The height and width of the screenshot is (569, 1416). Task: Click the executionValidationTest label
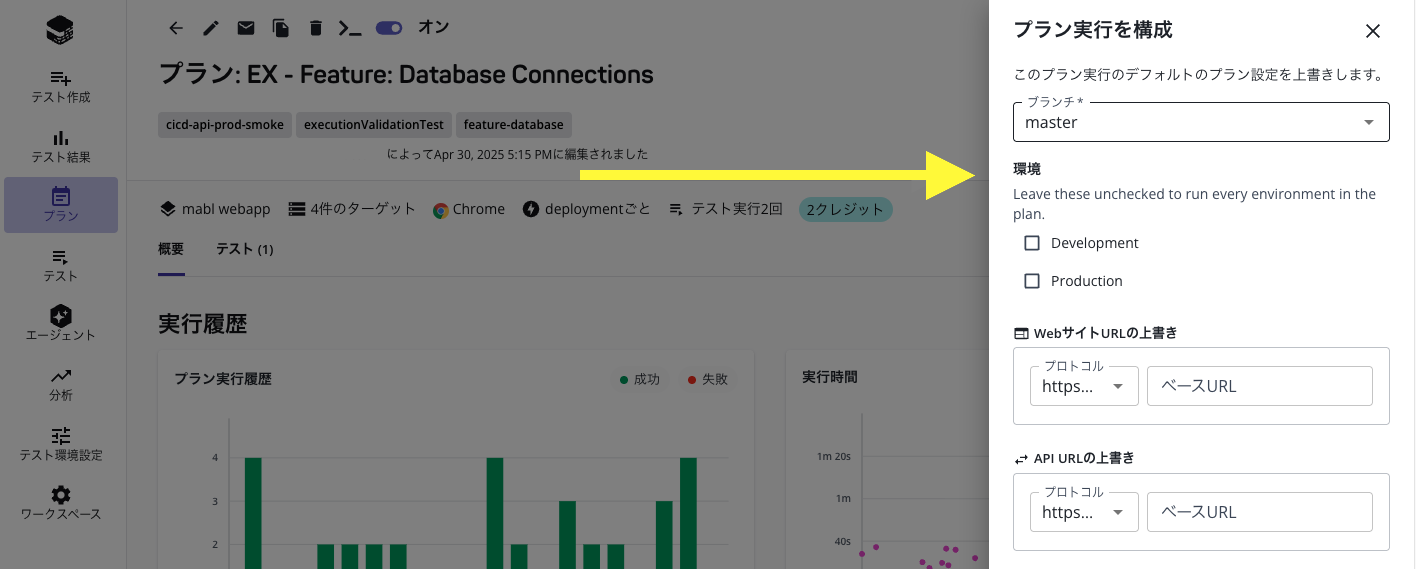(374, 125)
